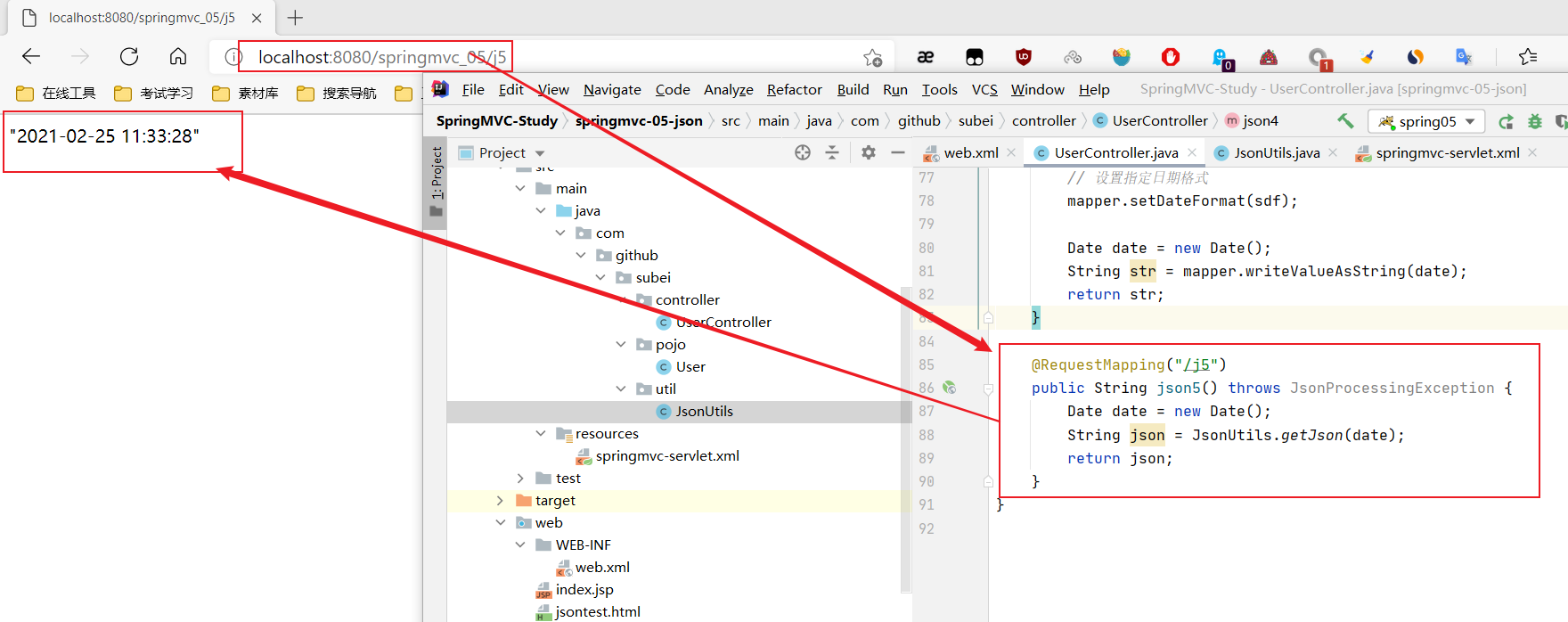Add page to favorites star icon
This screenshot has width=1568, height=622.
click(872, 58)
